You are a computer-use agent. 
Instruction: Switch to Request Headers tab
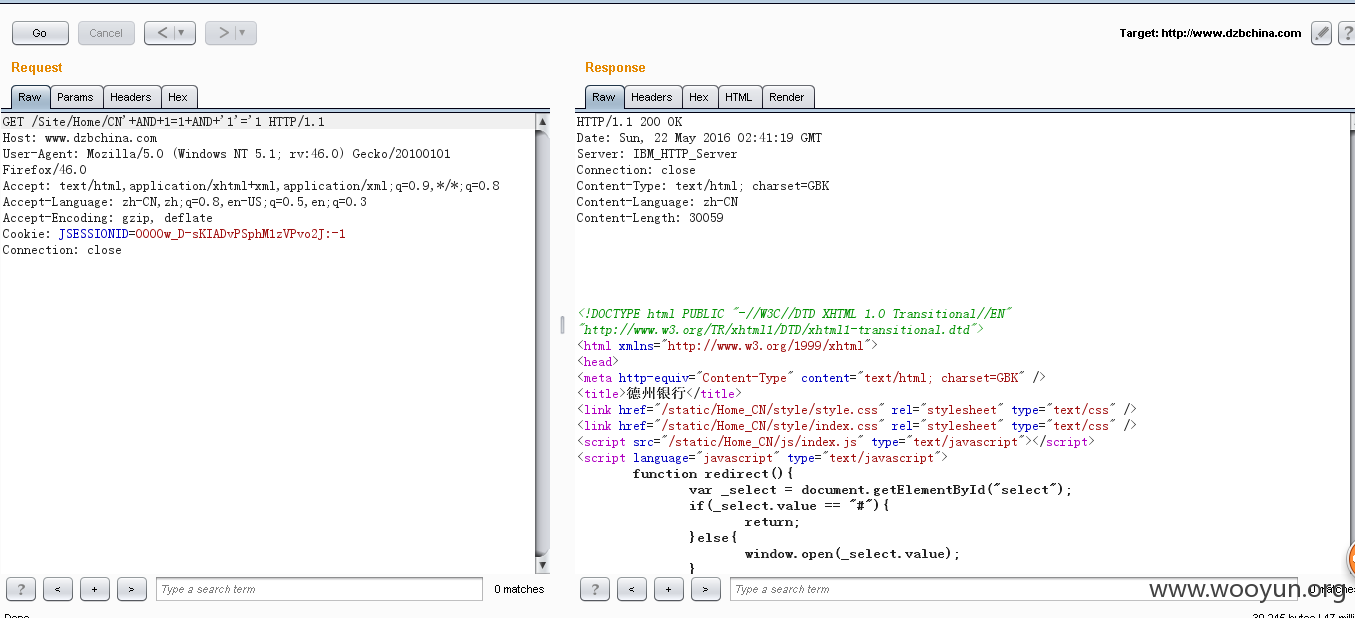(131, 97)
